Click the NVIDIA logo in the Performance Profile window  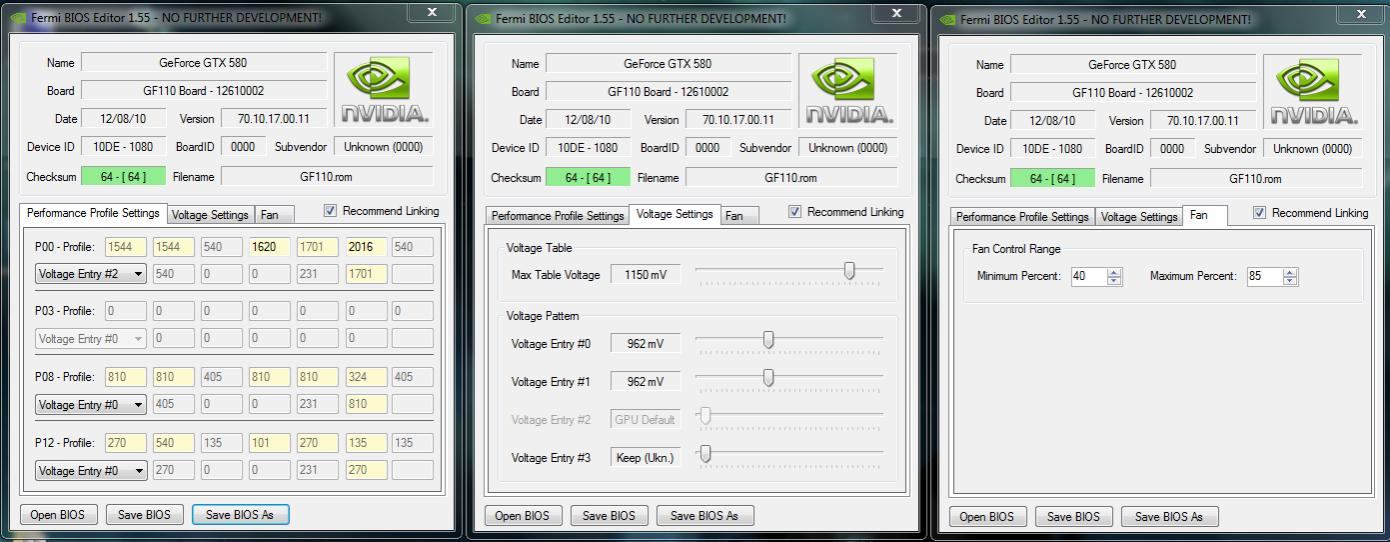[x=384, y=90]
